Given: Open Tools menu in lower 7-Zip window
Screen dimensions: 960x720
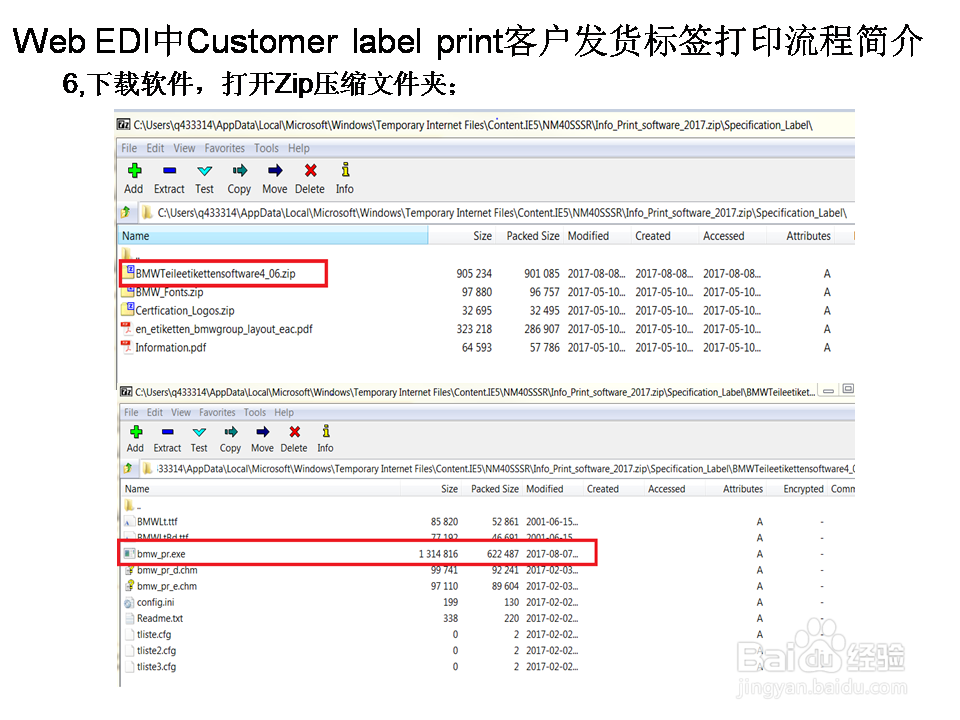Looking at the screenshot, I should 255,413.
